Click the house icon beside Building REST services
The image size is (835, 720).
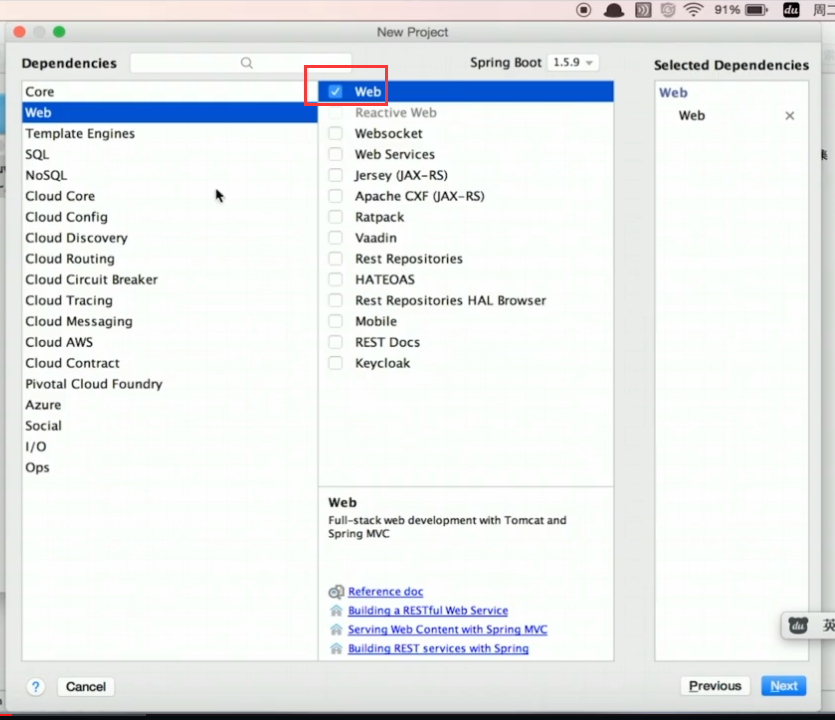coord(336,648)
